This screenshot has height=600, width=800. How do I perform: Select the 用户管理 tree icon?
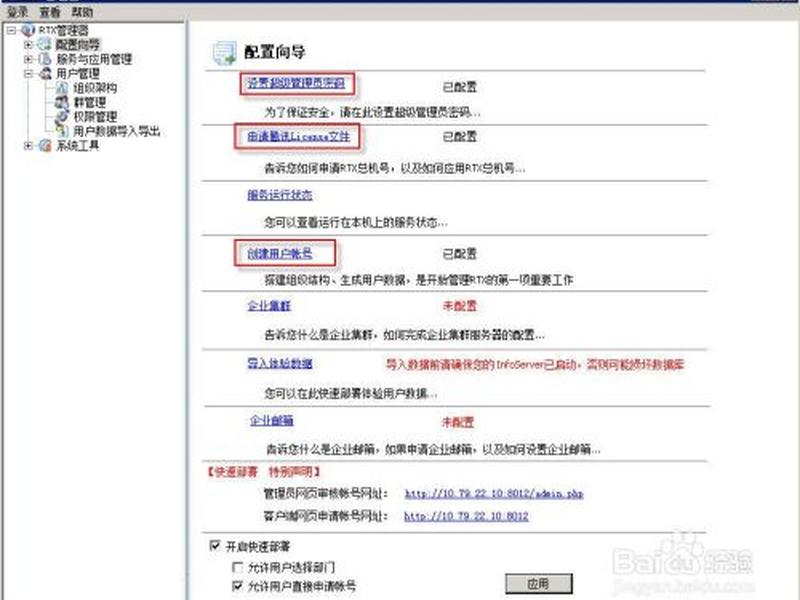click(x=45, y=73)
